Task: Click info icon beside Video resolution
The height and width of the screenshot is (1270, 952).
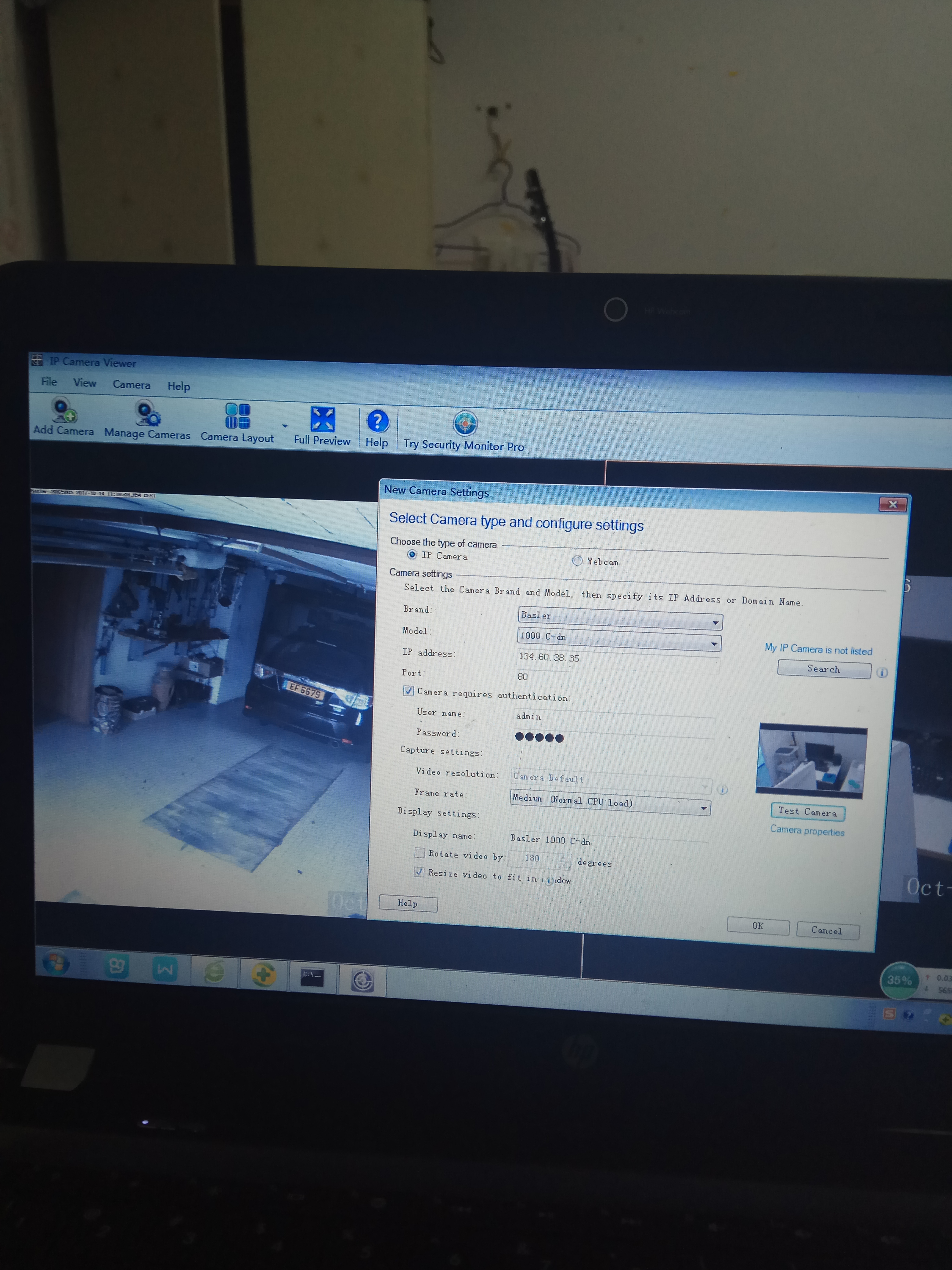Action: pos(723,789)
